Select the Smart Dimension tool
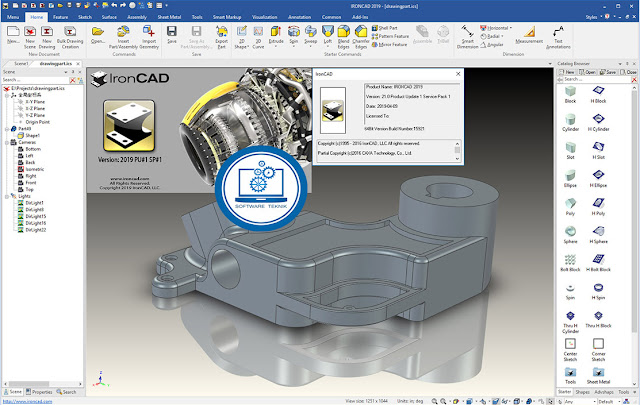This screenshot has width=640, height=405. click(467, 37)
